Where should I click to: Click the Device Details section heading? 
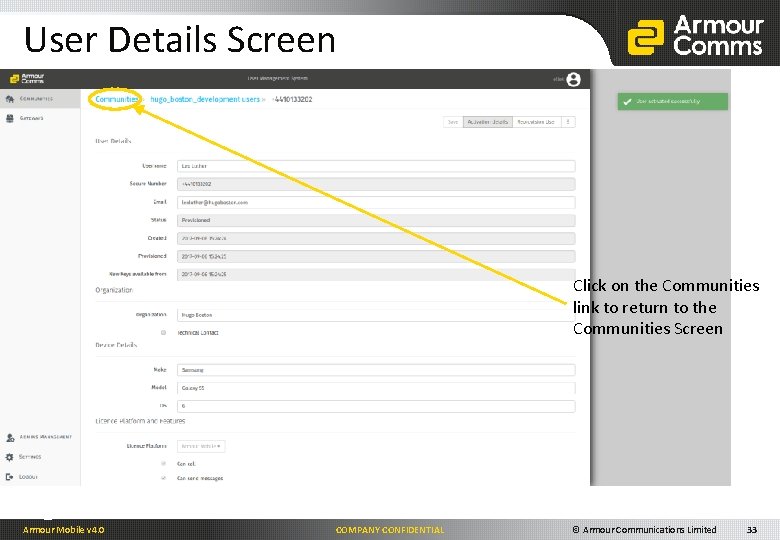pyautogui.click(x=116, y=345)
